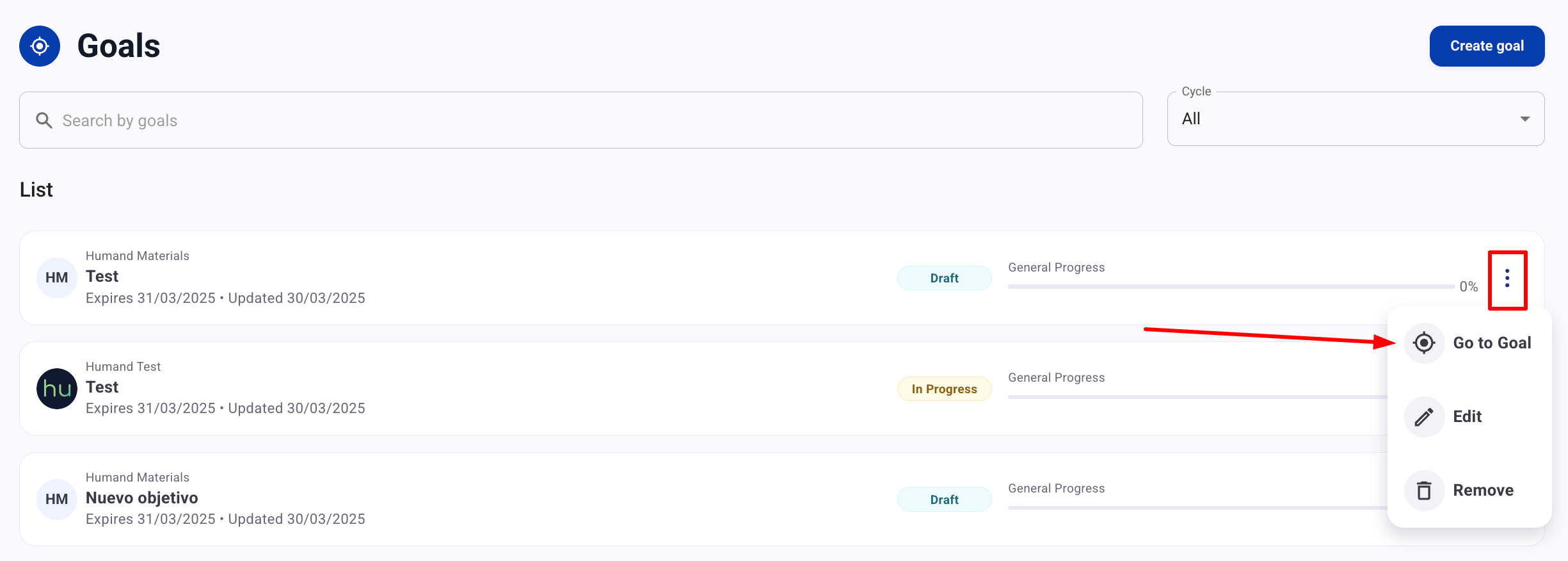Click the Draft badge on Nuevo objetivo
The image size is (1568, 561).
pyautogui.click(x=944, y=500)
